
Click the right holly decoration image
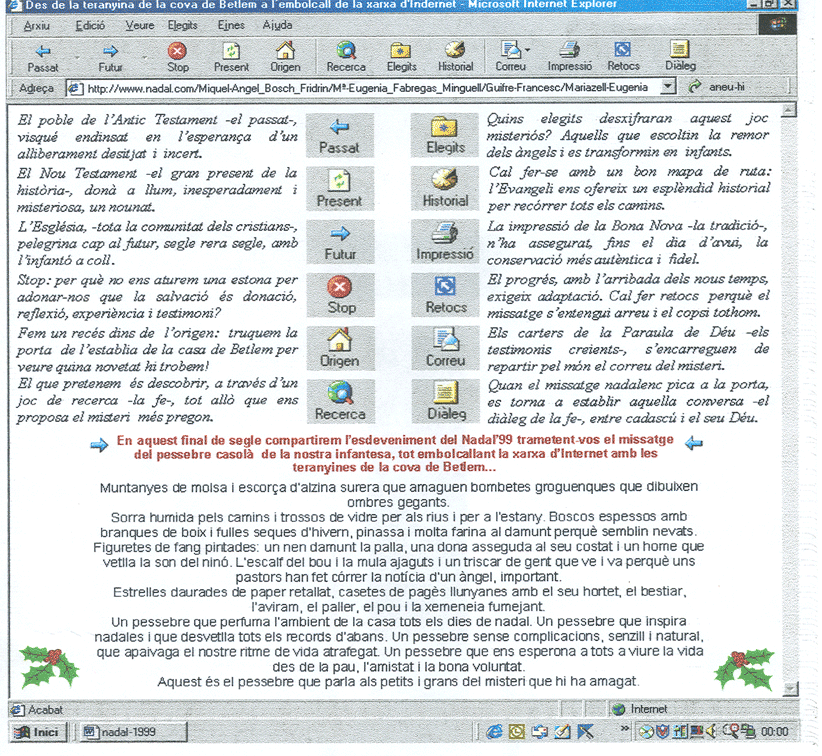(x=744, y=669)
